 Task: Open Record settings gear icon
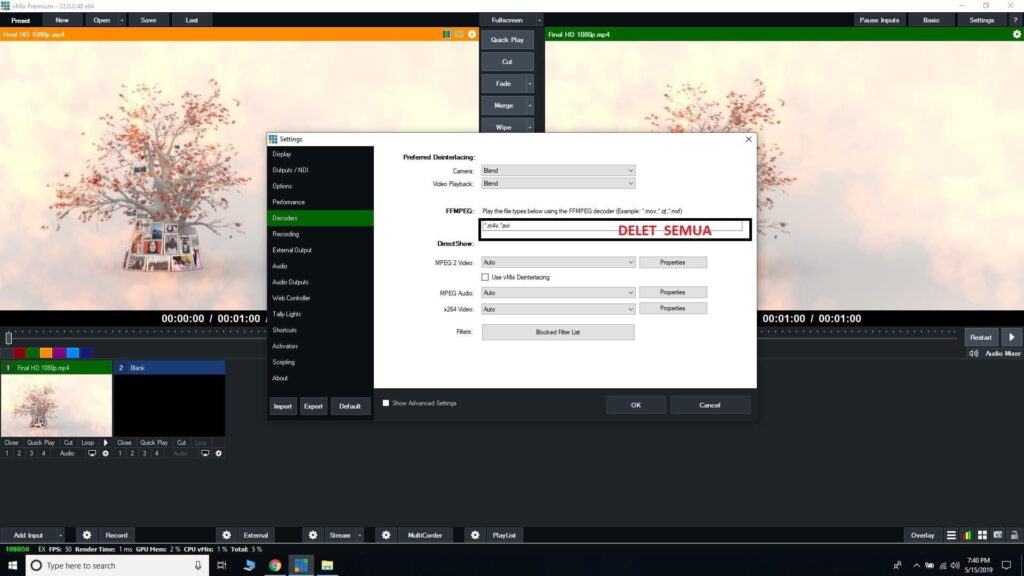[86, 535]
